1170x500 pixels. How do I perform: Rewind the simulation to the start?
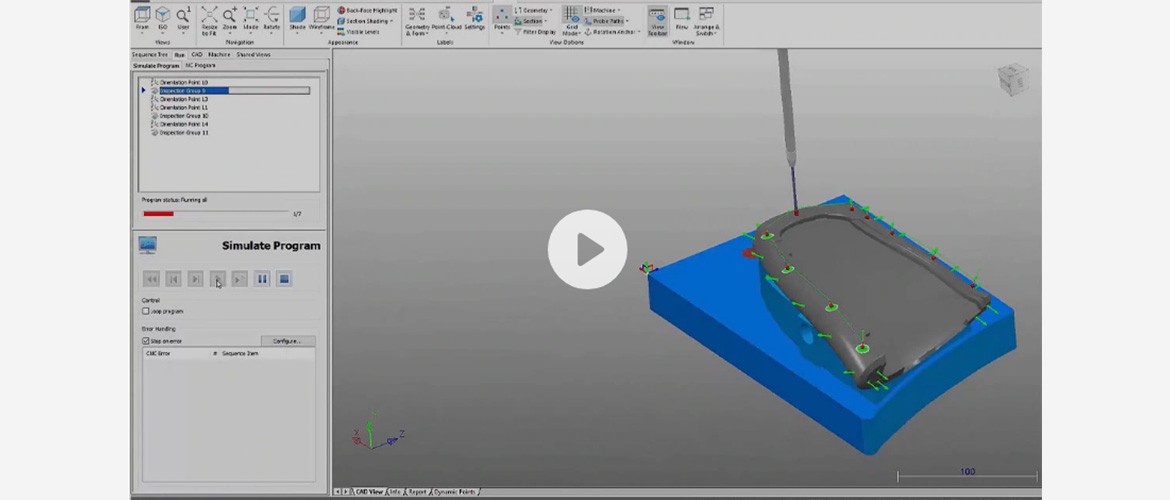click(151, 279)
